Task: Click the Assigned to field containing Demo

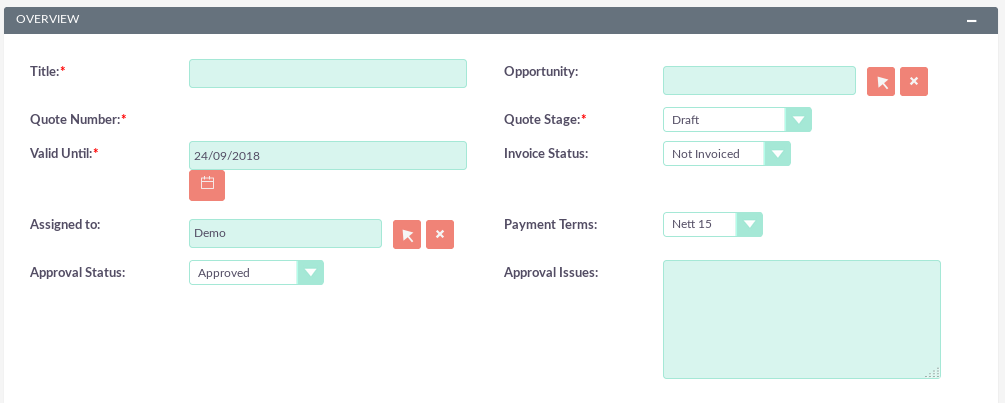Action: pyautogui.click(x=285, y=233)
